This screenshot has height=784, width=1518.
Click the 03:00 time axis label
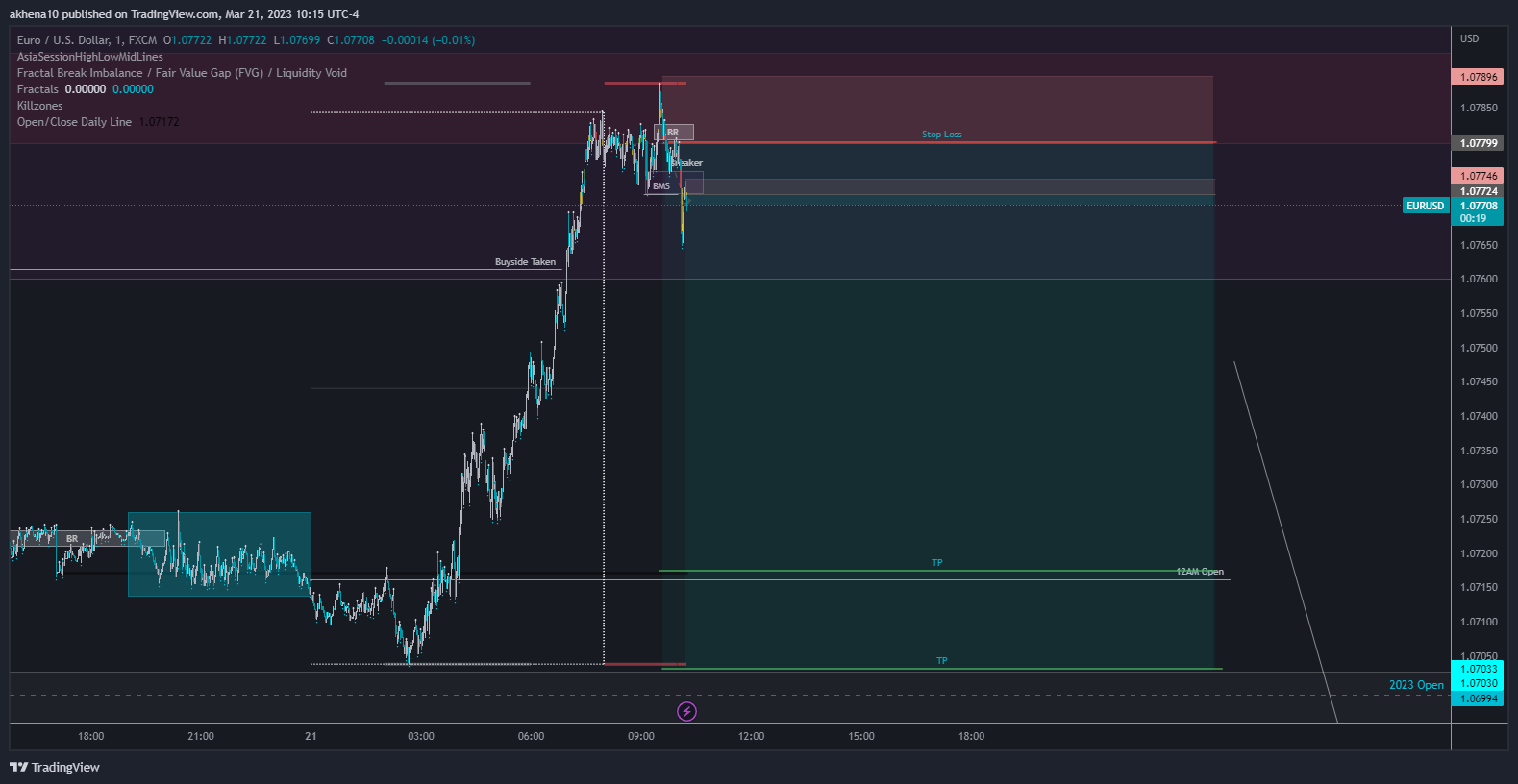click(x=421, y=736)
